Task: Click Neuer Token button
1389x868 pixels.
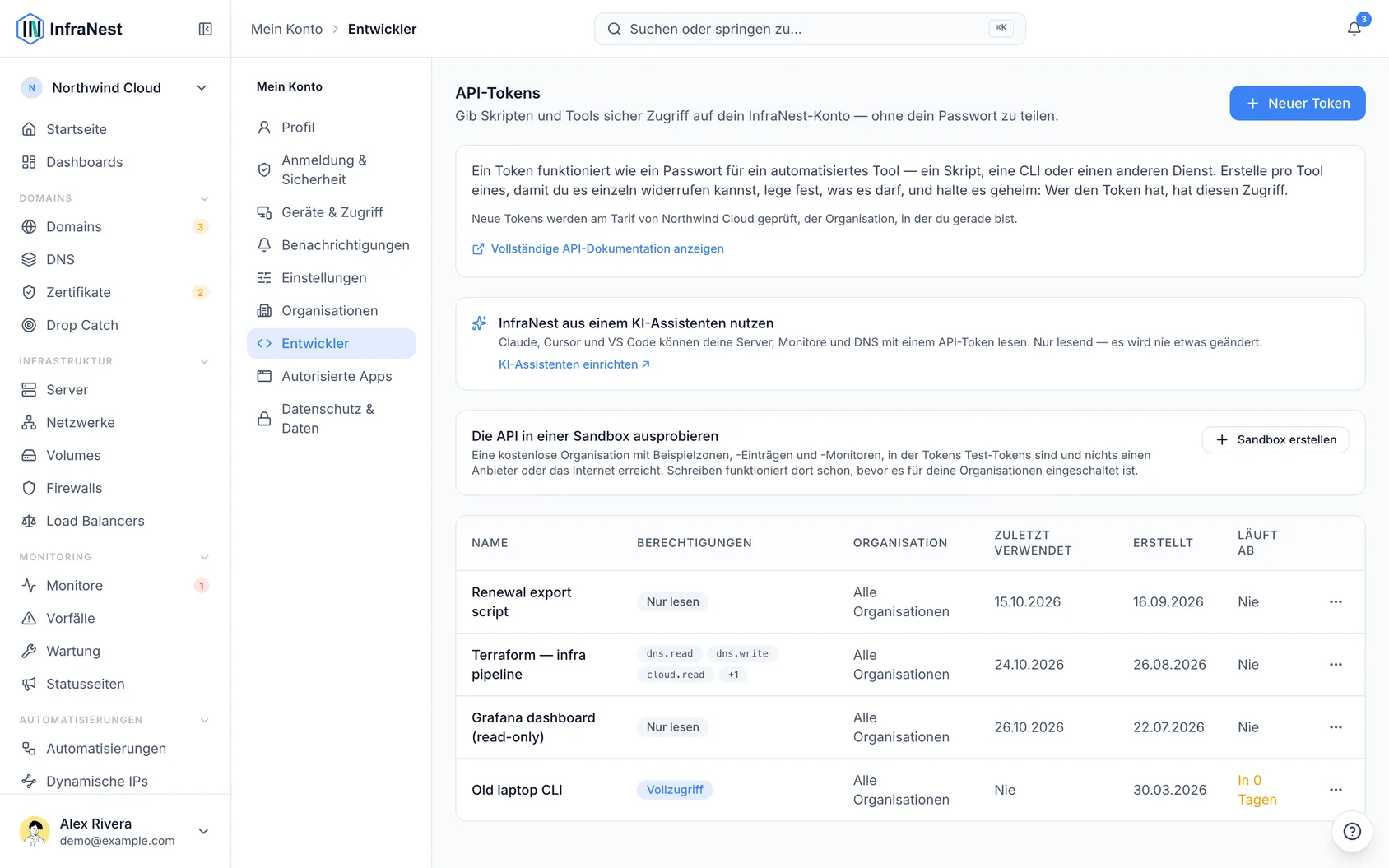Action: [1297, 103]
